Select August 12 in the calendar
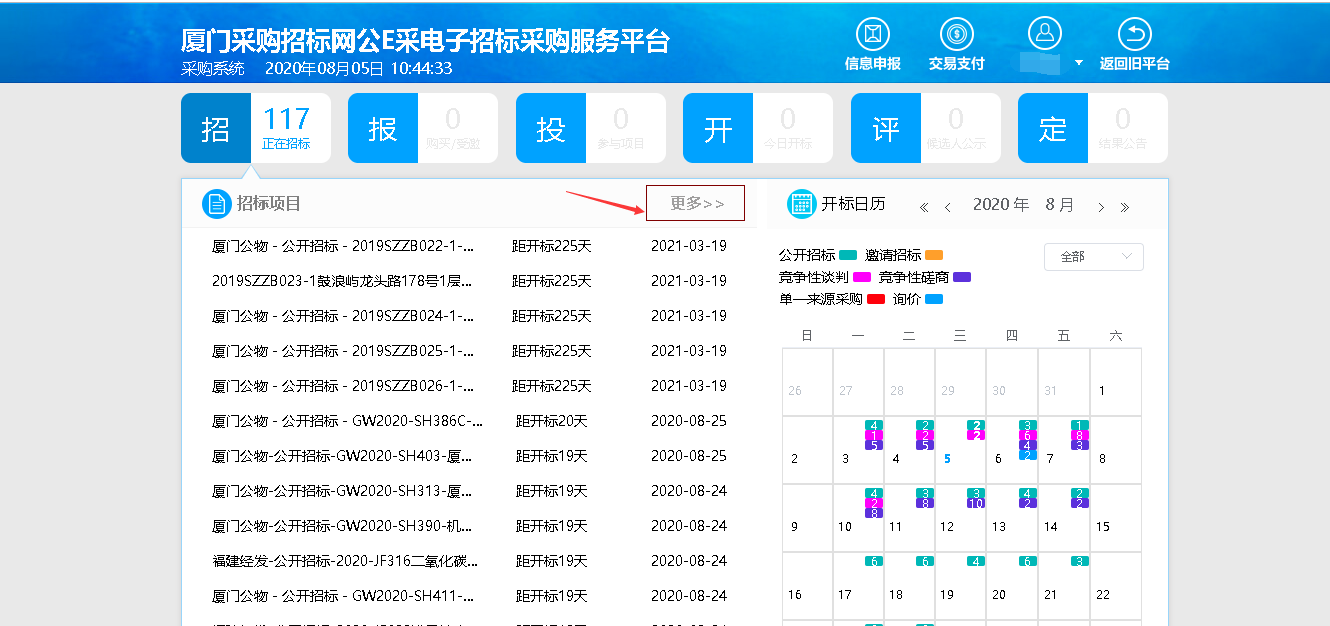1330x626 pixels. (960, 518)
